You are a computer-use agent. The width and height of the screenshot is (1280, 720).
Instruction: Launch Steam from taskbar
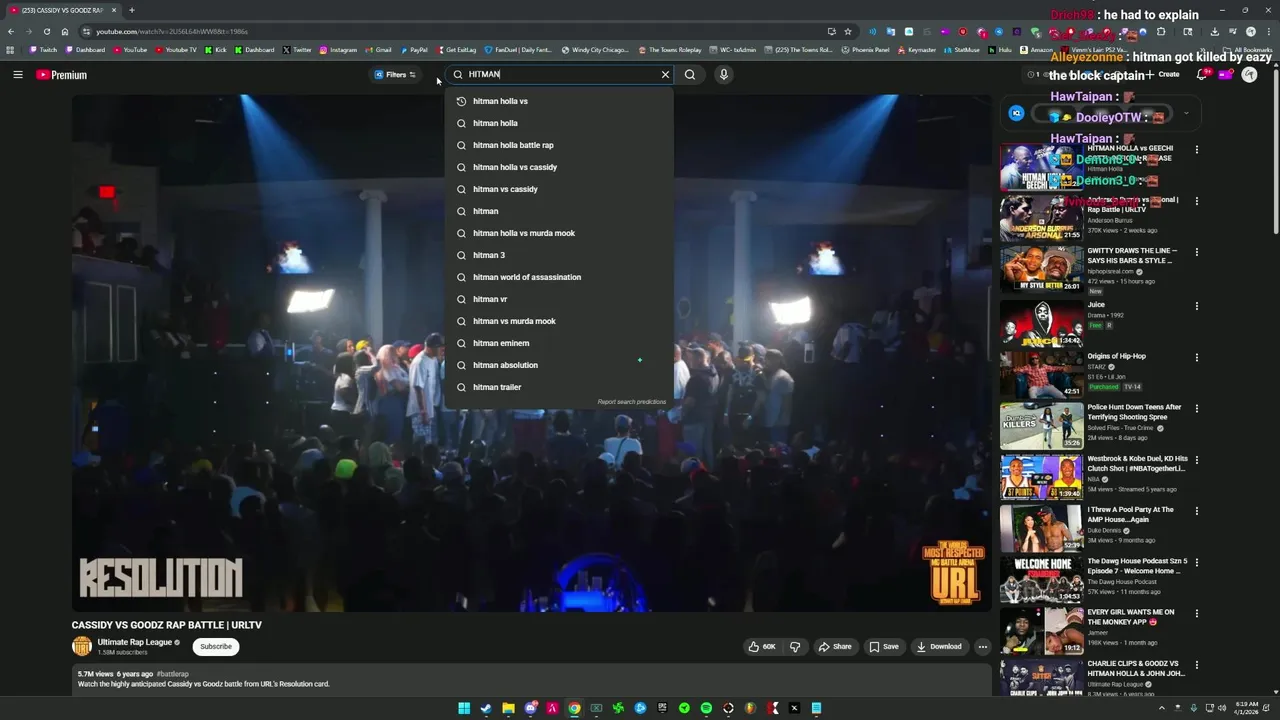coord(486,708)
